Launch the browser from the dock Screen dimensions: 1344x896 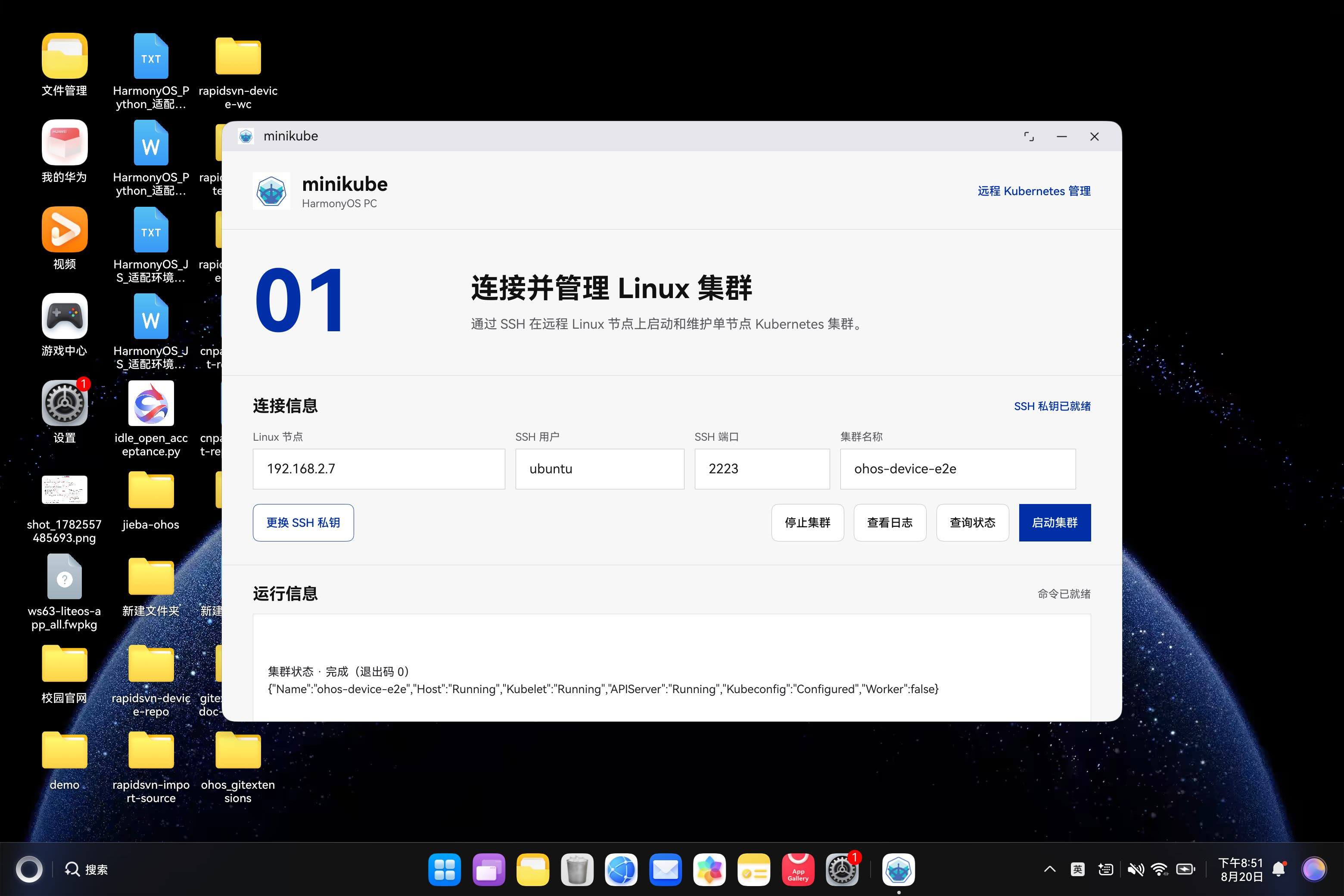click(621, 870)
